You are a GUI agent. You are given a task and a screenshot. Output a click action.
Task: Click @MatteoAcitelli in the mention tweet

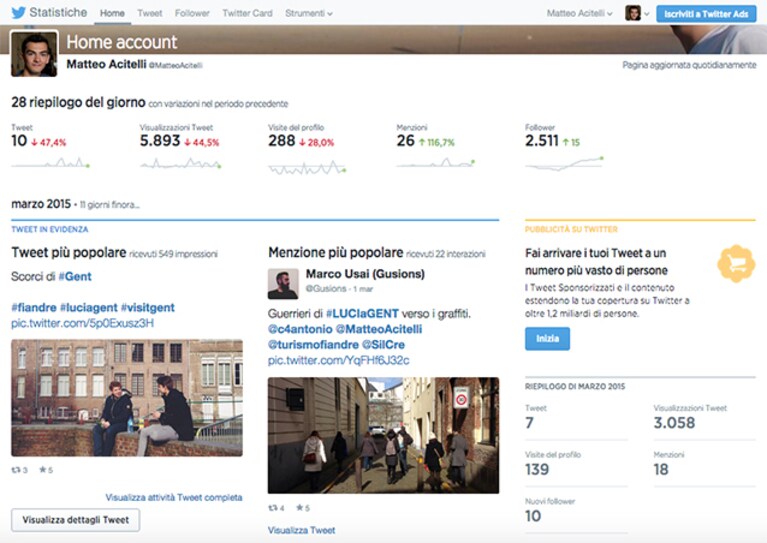pos(379,329)
